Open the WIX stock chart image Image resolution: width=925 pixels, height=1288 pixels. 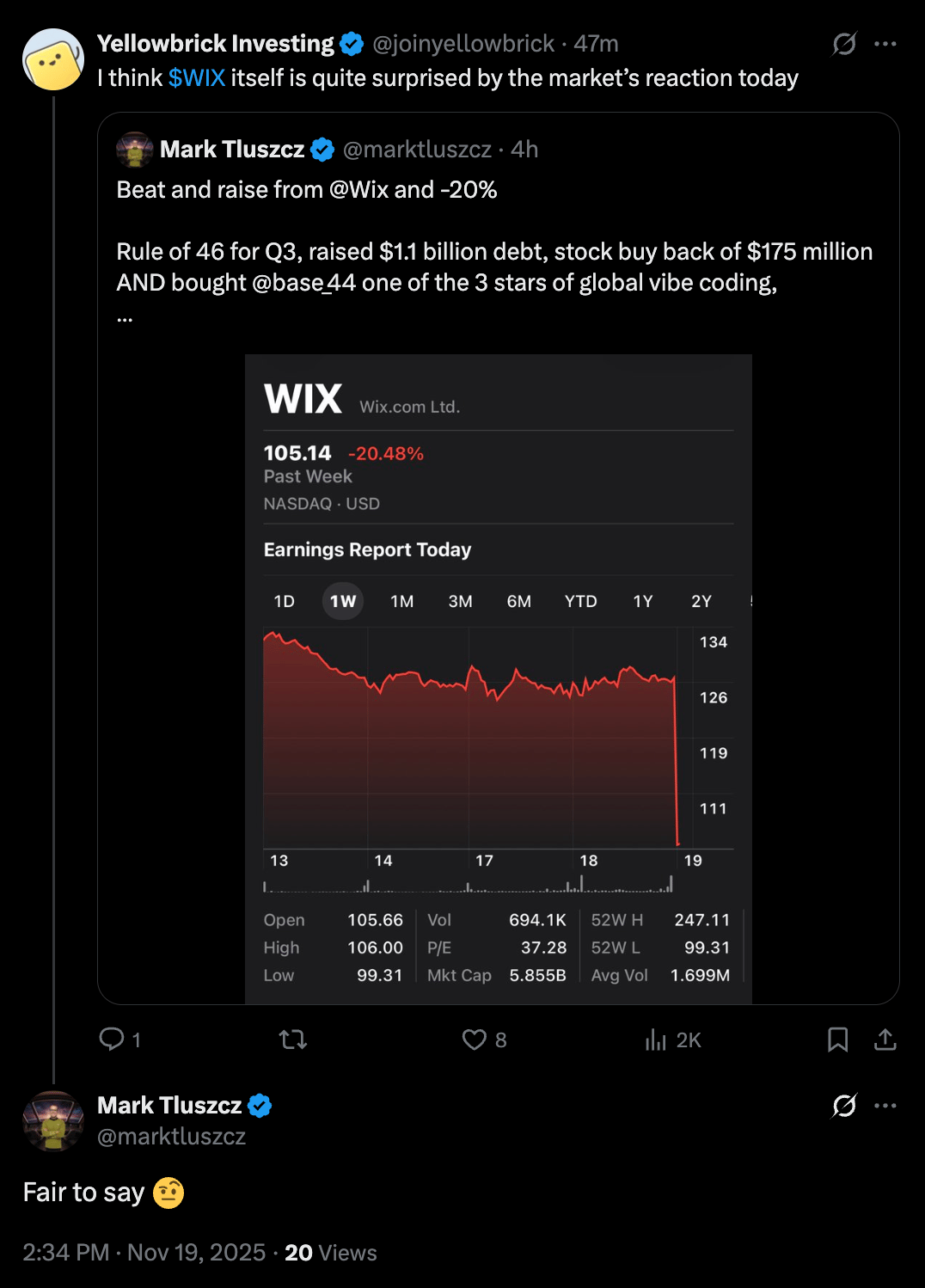pos(498,678)
